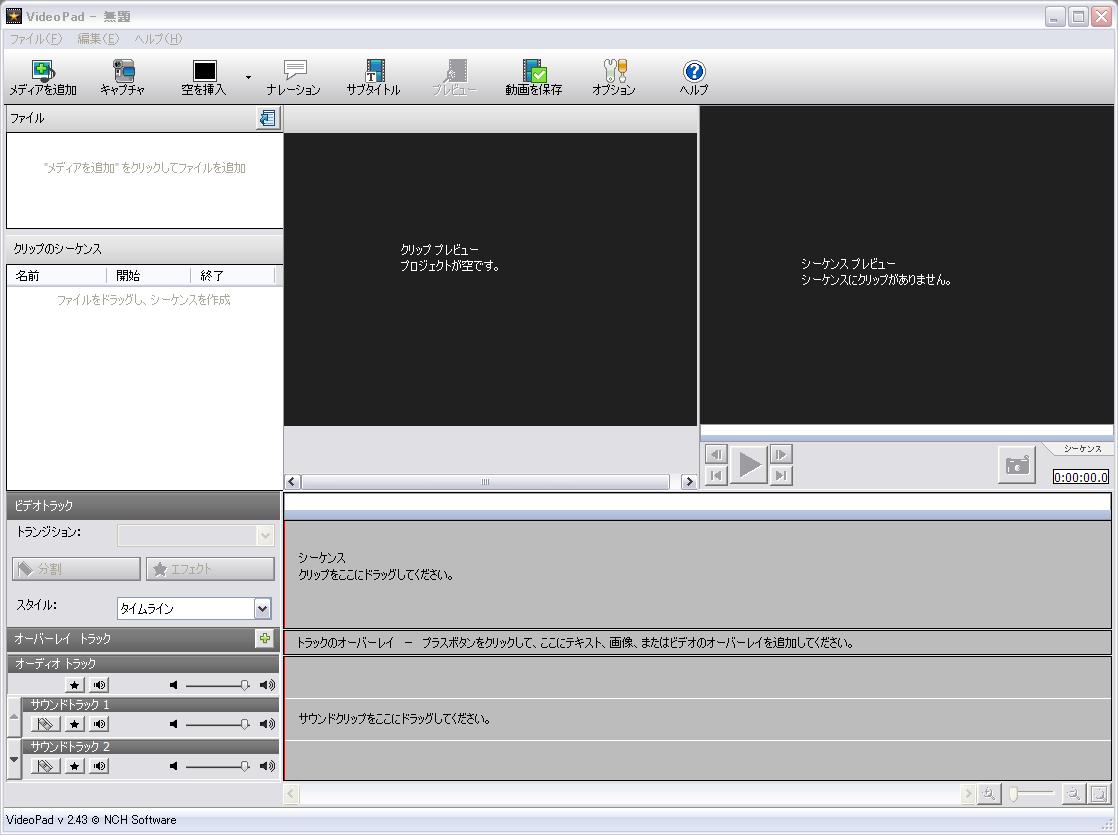
Task: Select the シーケンス tab under the preview
Action: (x=1082, y=449)
